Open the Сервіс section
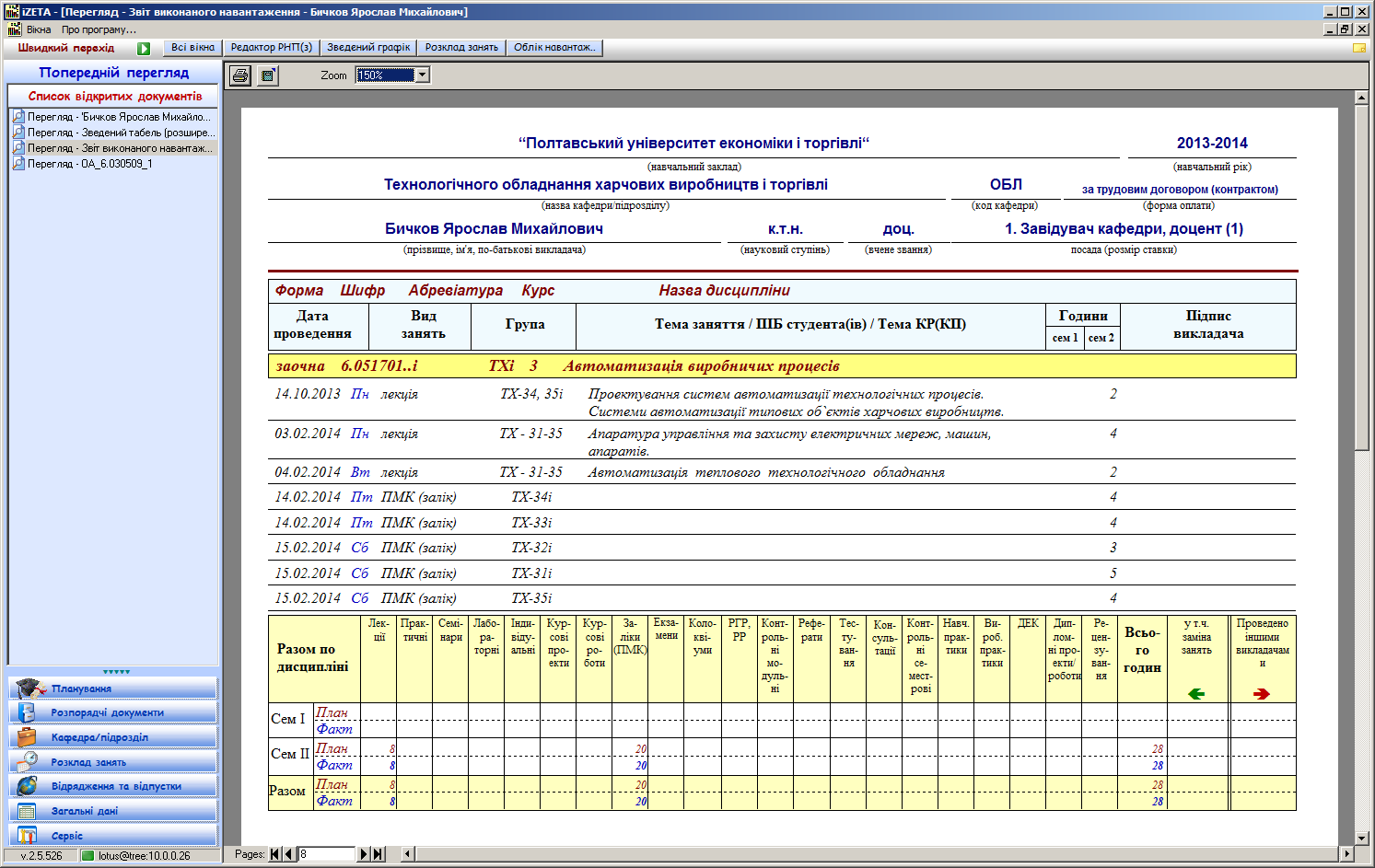Screen dimensions: 1375x868 (x=113, y=836)
